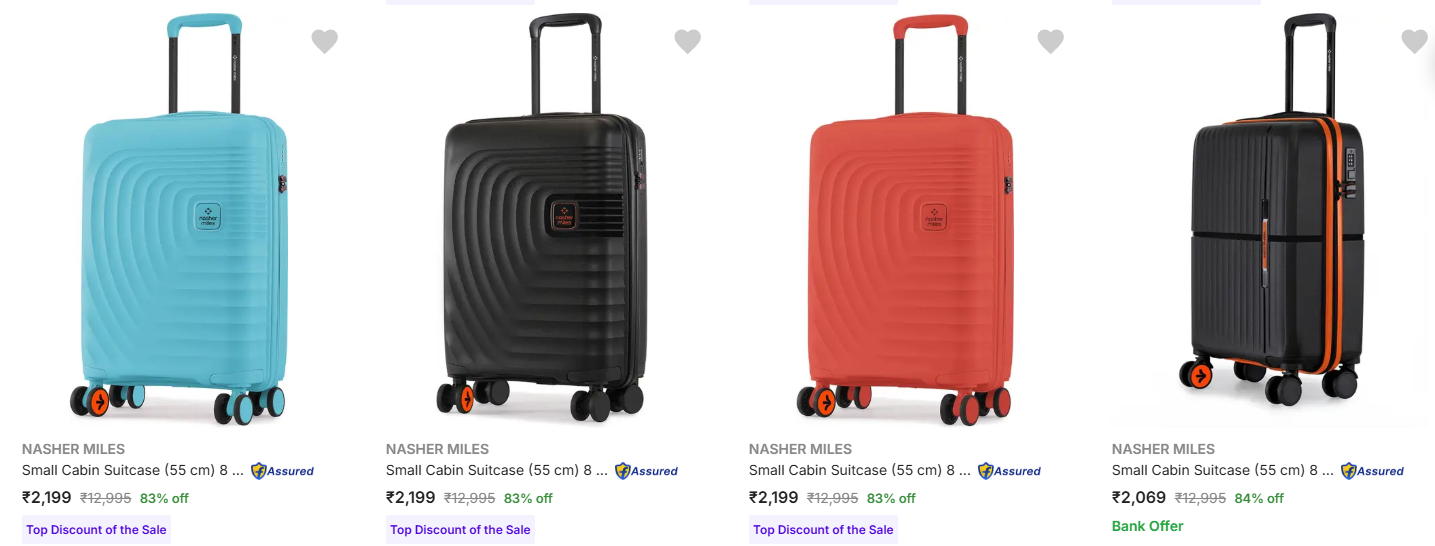This screenshot has width=1435, height=546.
Task: Click the NASHER MILES brand name above the ₹2,069 price
Action: [1163, 449]
